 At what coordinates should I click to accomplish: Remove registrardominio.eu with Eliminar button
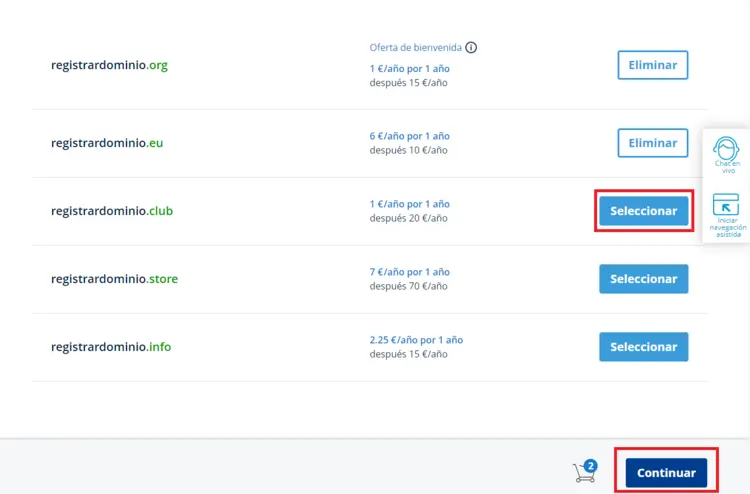[x=652, y=143]
